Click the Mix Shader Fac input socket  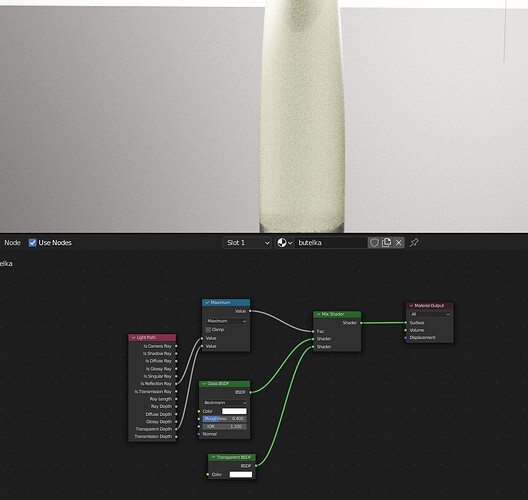[314, 331]
